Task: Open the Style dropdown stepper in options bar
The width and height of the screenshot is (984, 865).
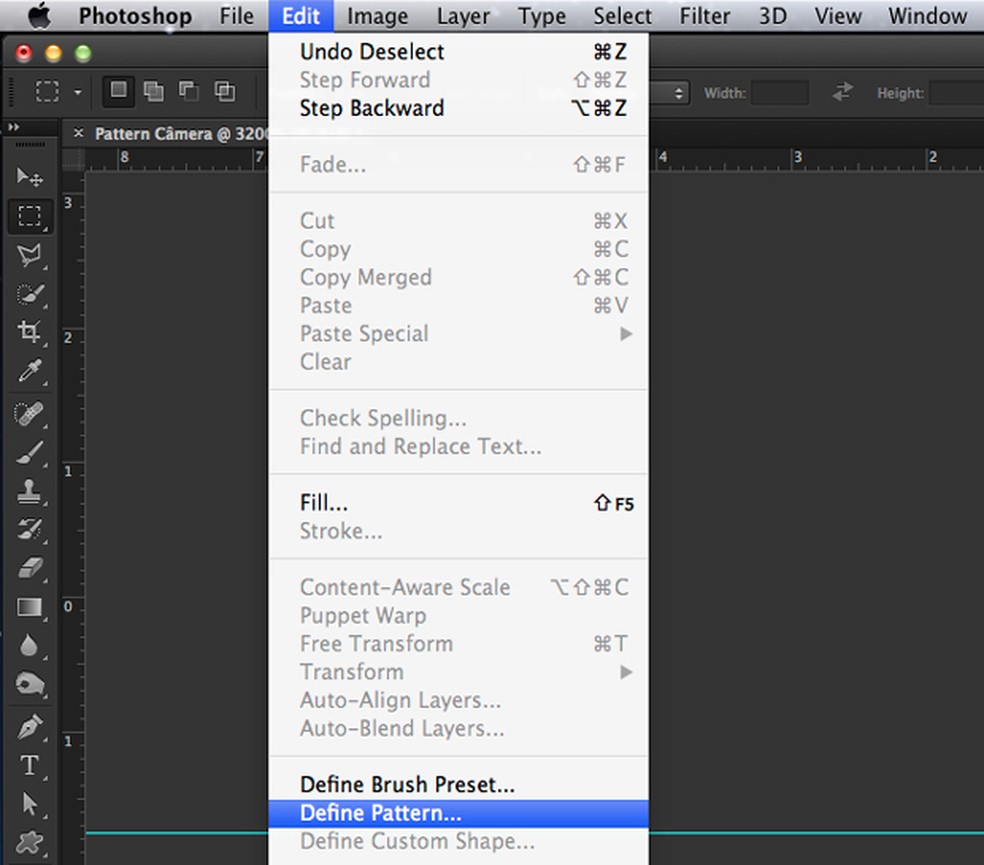Action: click(x=678, y=93)
